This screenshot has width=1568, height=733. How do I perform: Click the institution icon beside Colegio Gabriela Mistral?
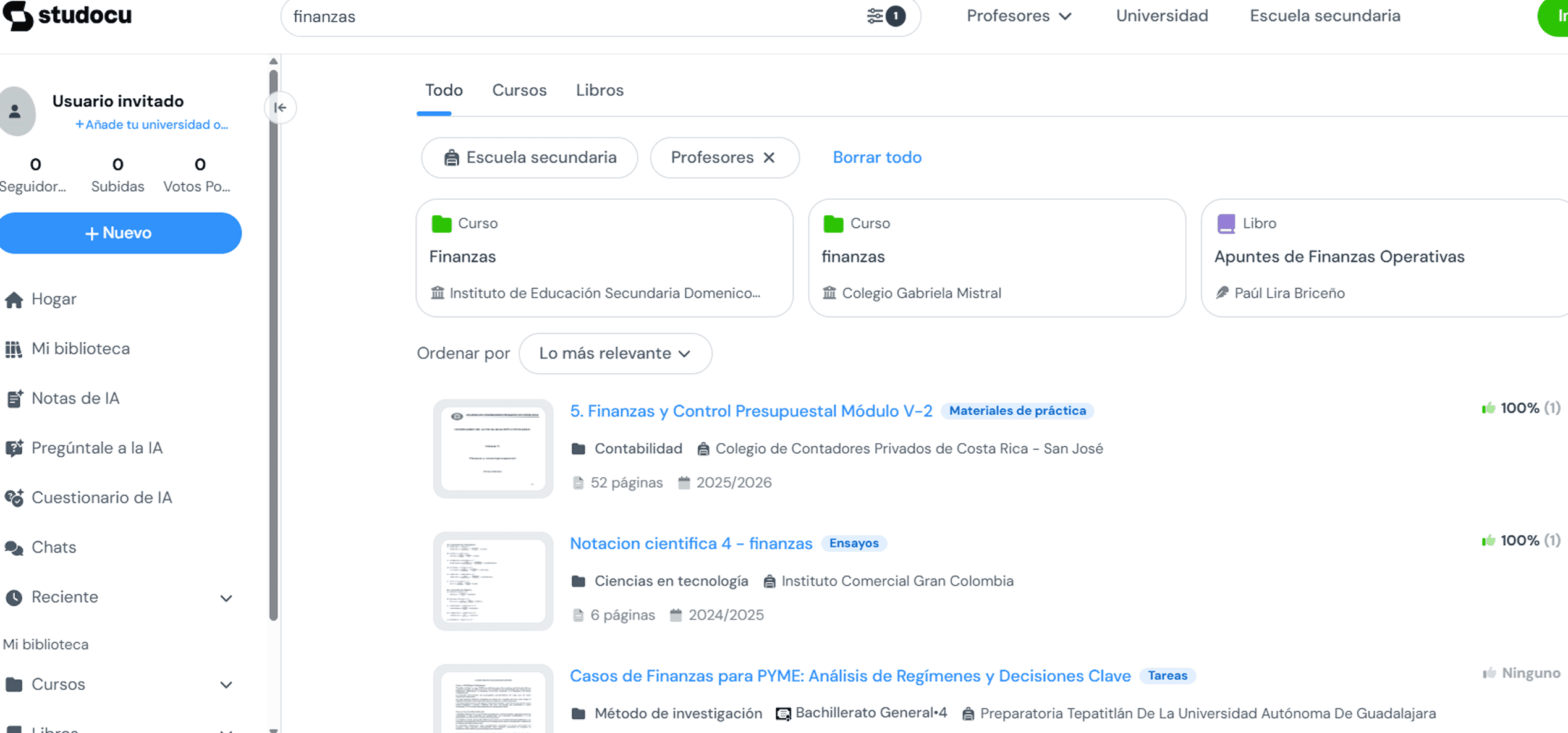829,292
